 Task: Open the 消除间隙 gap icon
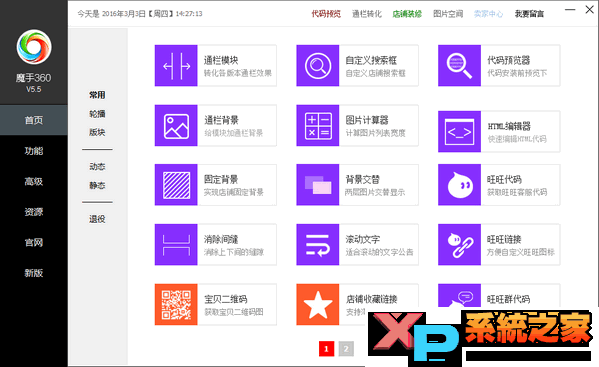(x=176, y=245)
